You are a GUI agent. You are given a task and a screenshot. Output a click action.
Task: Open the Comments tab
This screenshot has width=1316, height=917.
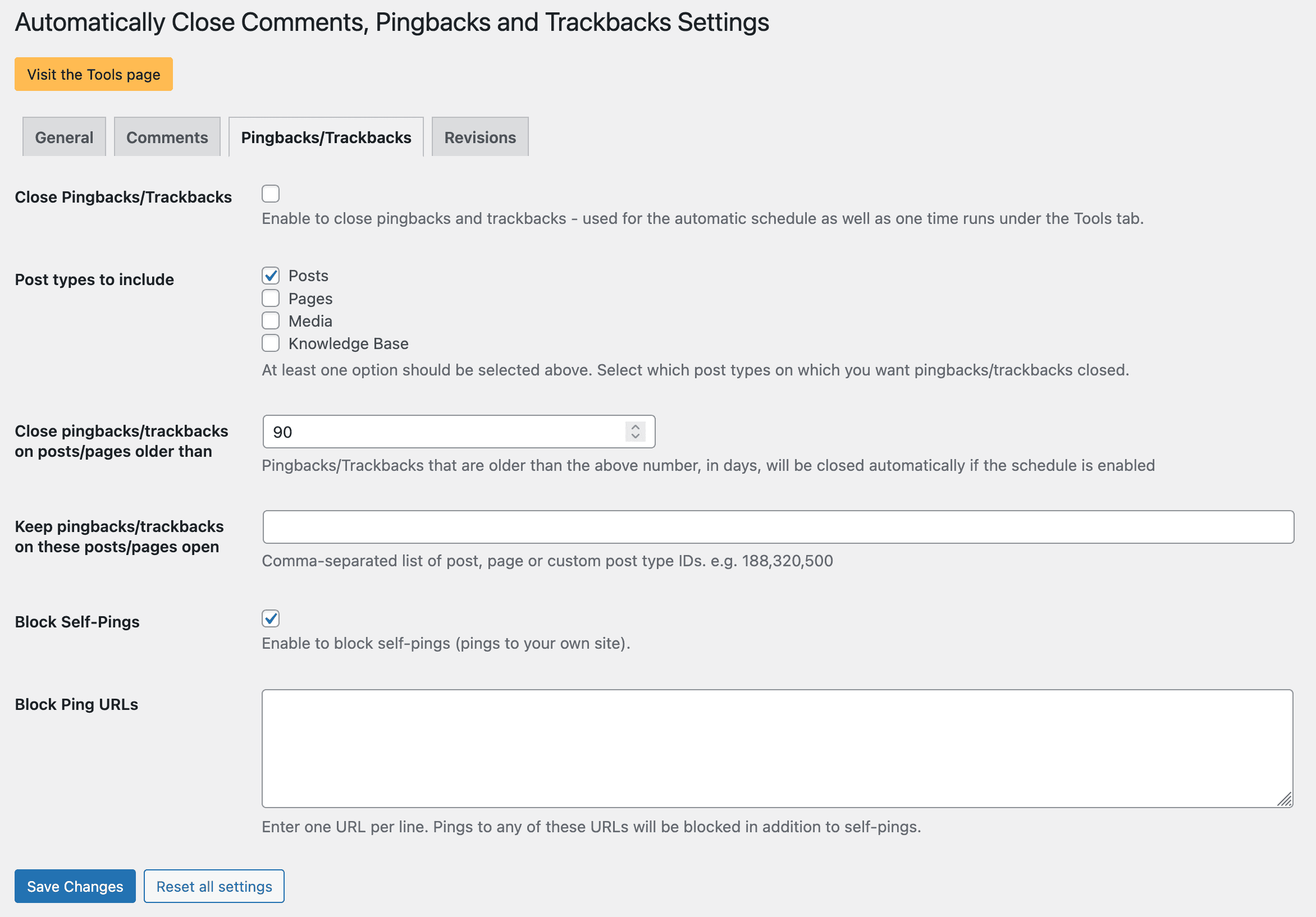click(167, 137)
